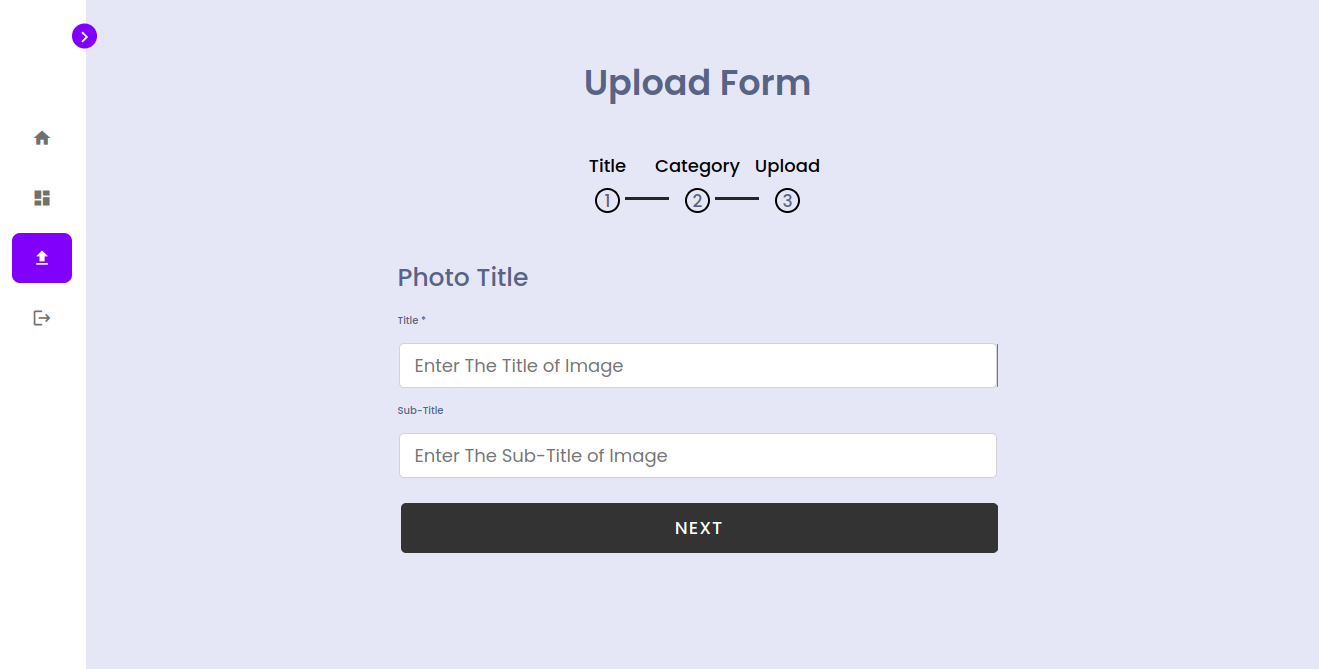Screen dimensions: 1319x669
Task: Click step circle 3 below Upload
Action: (787, 200)
